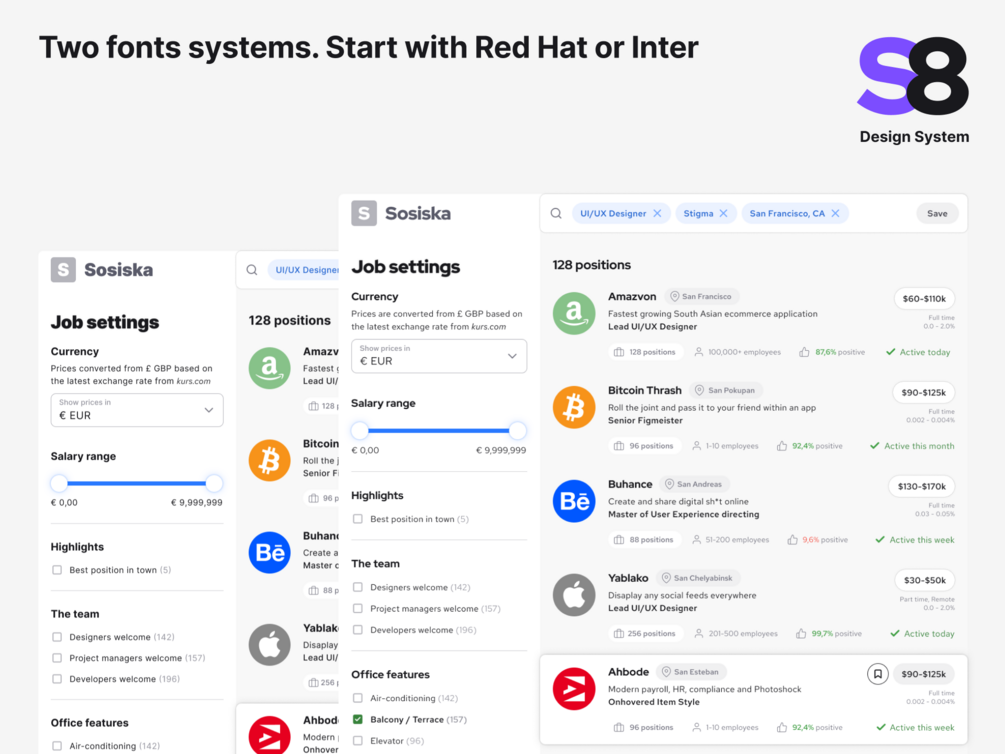Click Amazvon logo in right job list
This screenshot has width=1005, height=754.
[574, 313]
